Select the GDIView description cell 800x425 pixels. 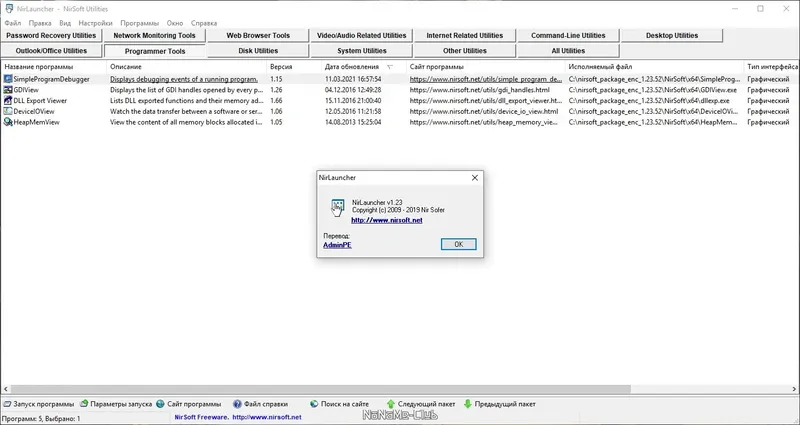[x=187, y=90]
